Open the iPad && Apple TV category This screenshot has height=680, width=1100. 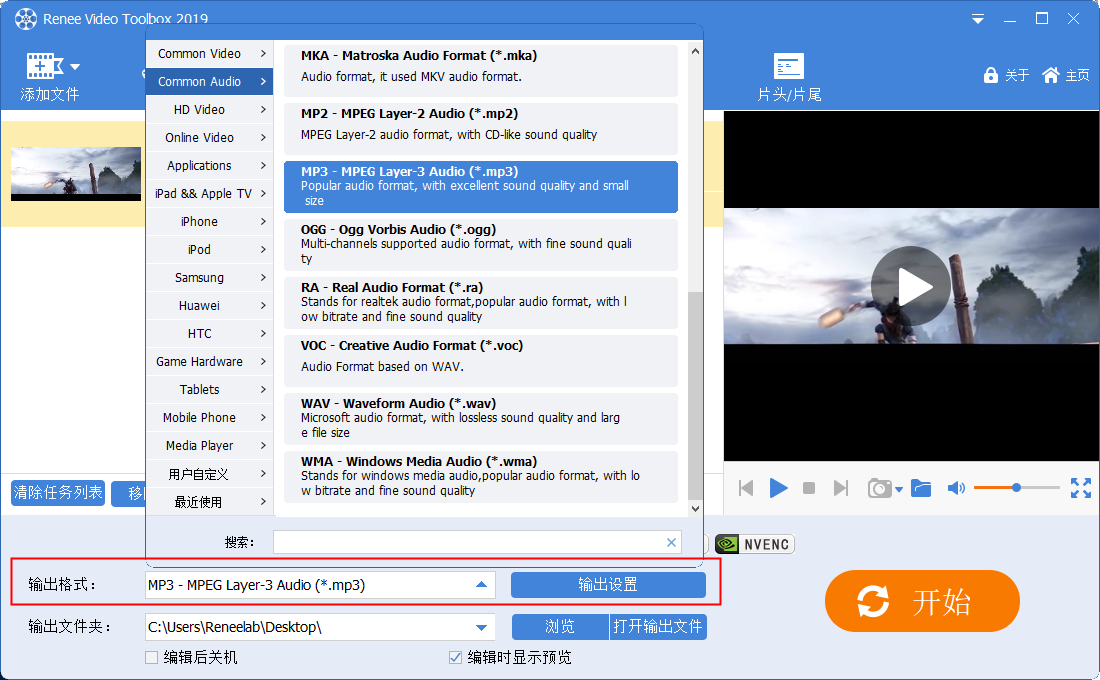coord(210,194)
